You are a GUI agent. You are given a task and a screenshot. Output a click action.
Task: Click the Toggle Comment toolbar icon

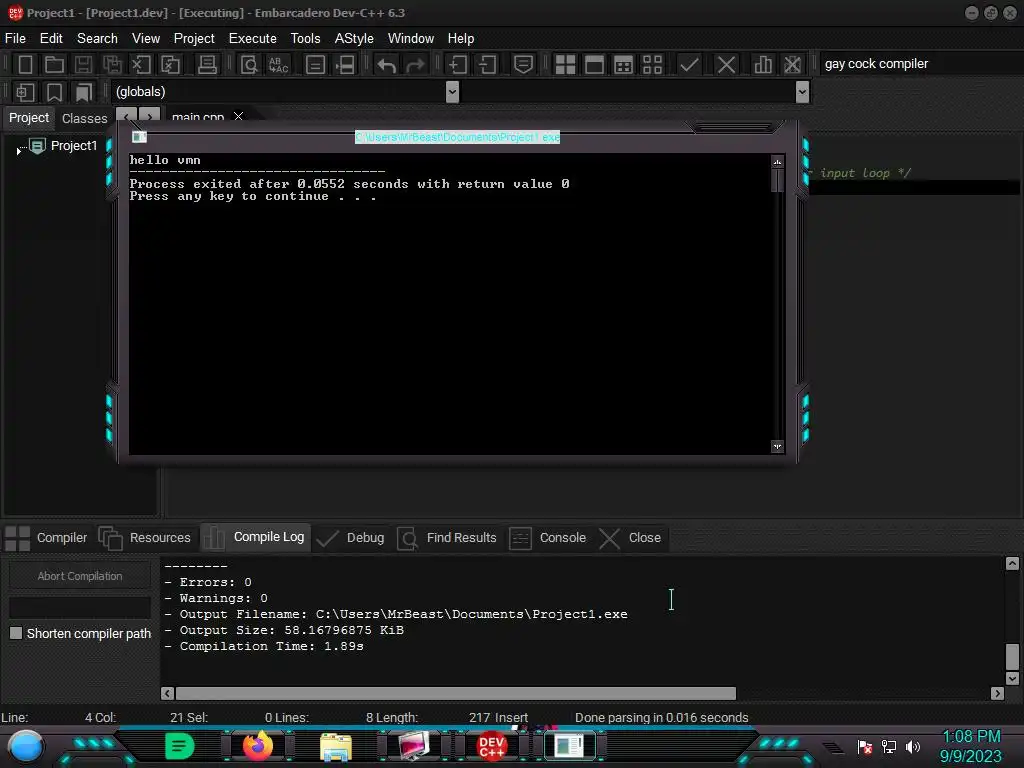point(523,65)
